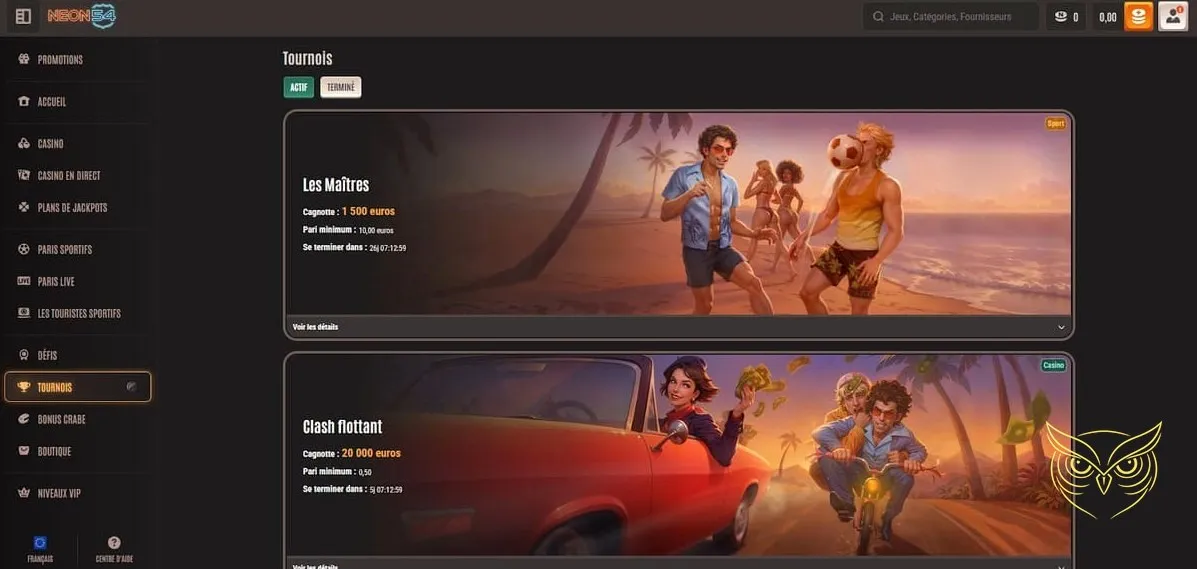
Task: Expand Les Maîtres details chevron
Action: (1060, 327)
